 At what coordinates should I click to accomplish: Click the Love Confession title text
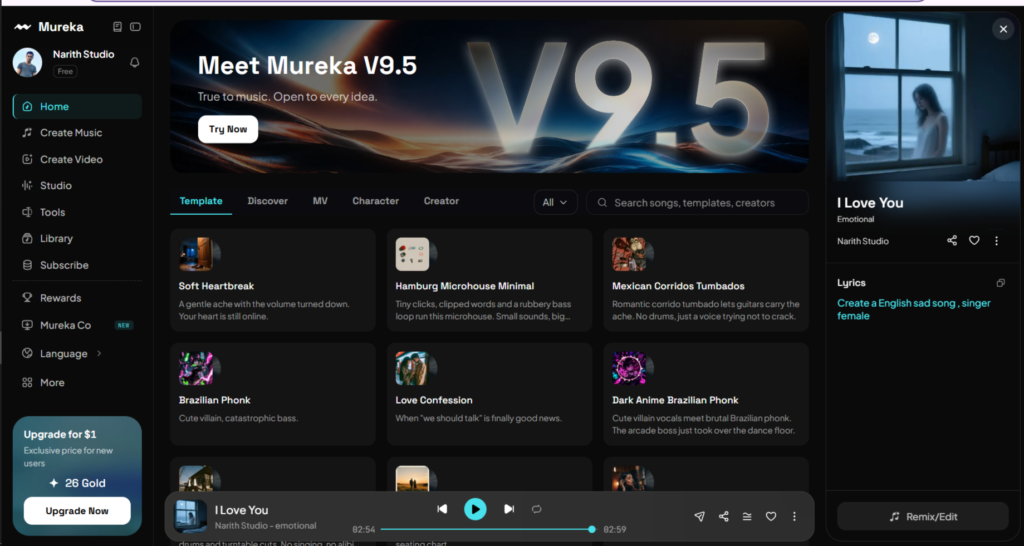[x=434, y=400]
